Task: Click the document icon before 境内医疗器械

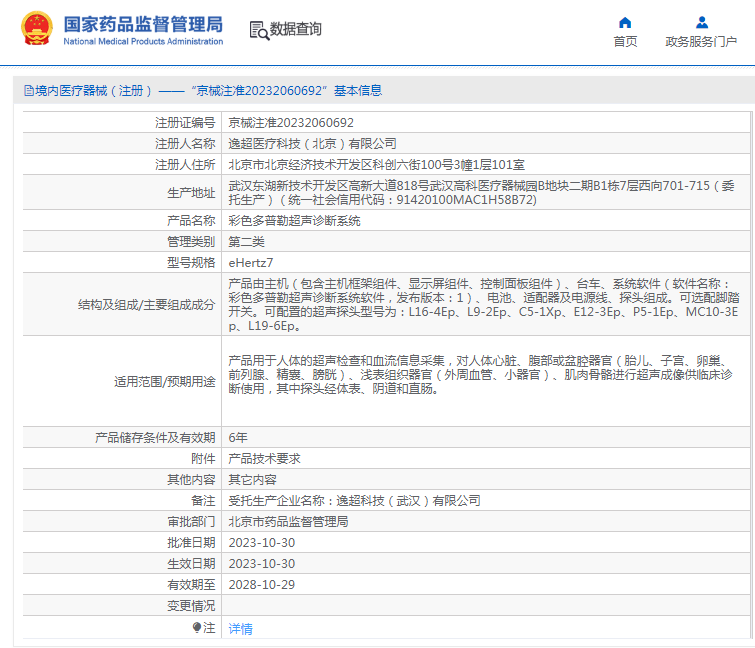Action: (x=29, y=91)
